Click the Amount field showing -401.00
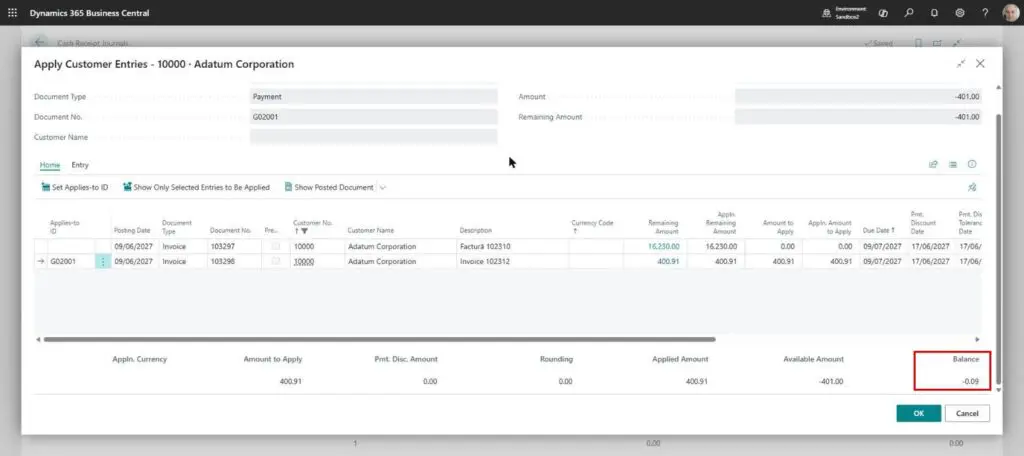Viewport: 1024px width, 456px height. [858, 97]
